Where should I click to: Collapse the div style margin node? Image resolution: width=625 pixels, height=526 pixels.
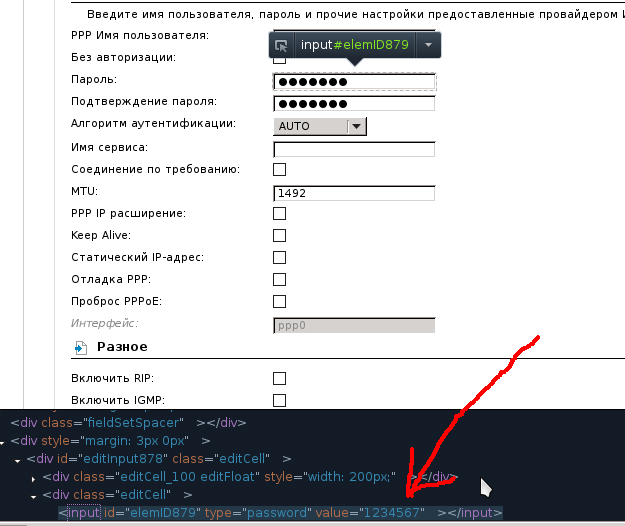click(2, 442)
